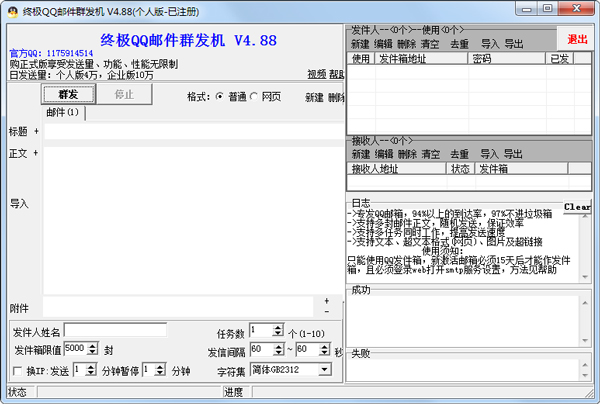The image size is (600, 404).
Task: Click the 附件 attachment field
Action: (178, 307)
